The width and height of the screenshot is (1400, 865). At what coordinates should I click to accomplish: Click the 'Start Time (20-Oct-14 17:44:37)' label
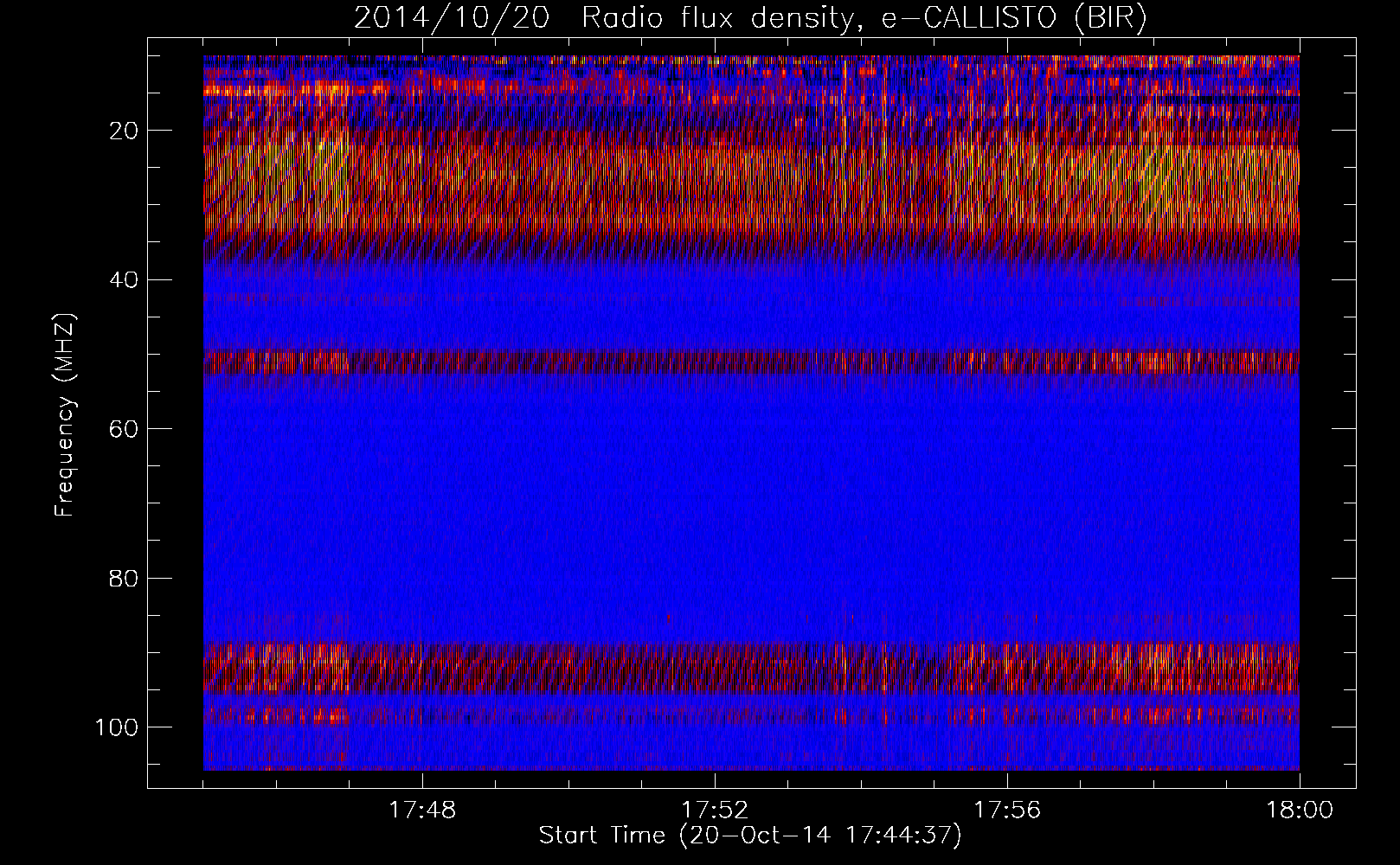(750, 836)
